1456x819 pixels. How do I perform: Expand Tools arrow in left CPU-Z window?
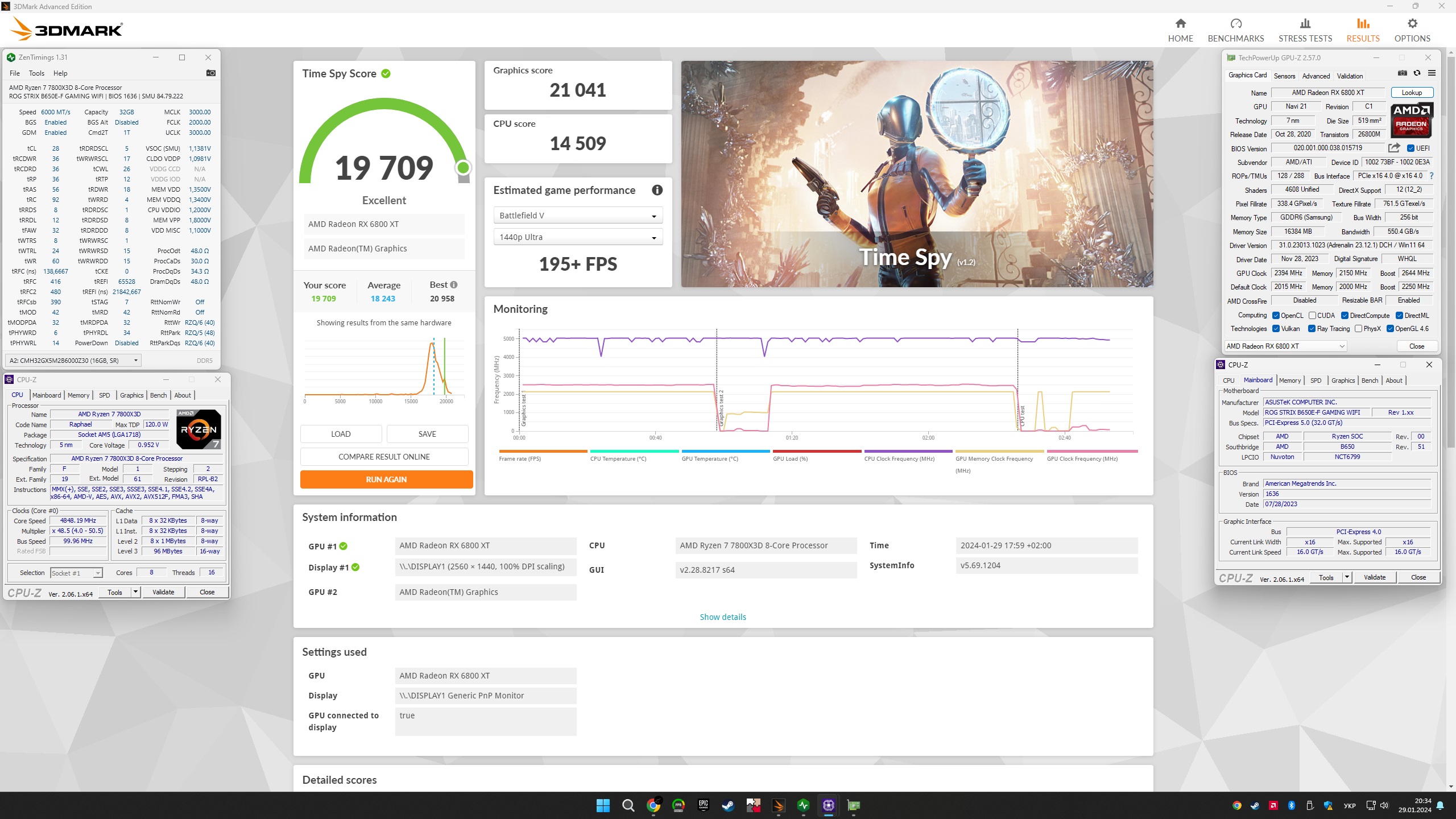pyautogui.click(x=135, y=592)
